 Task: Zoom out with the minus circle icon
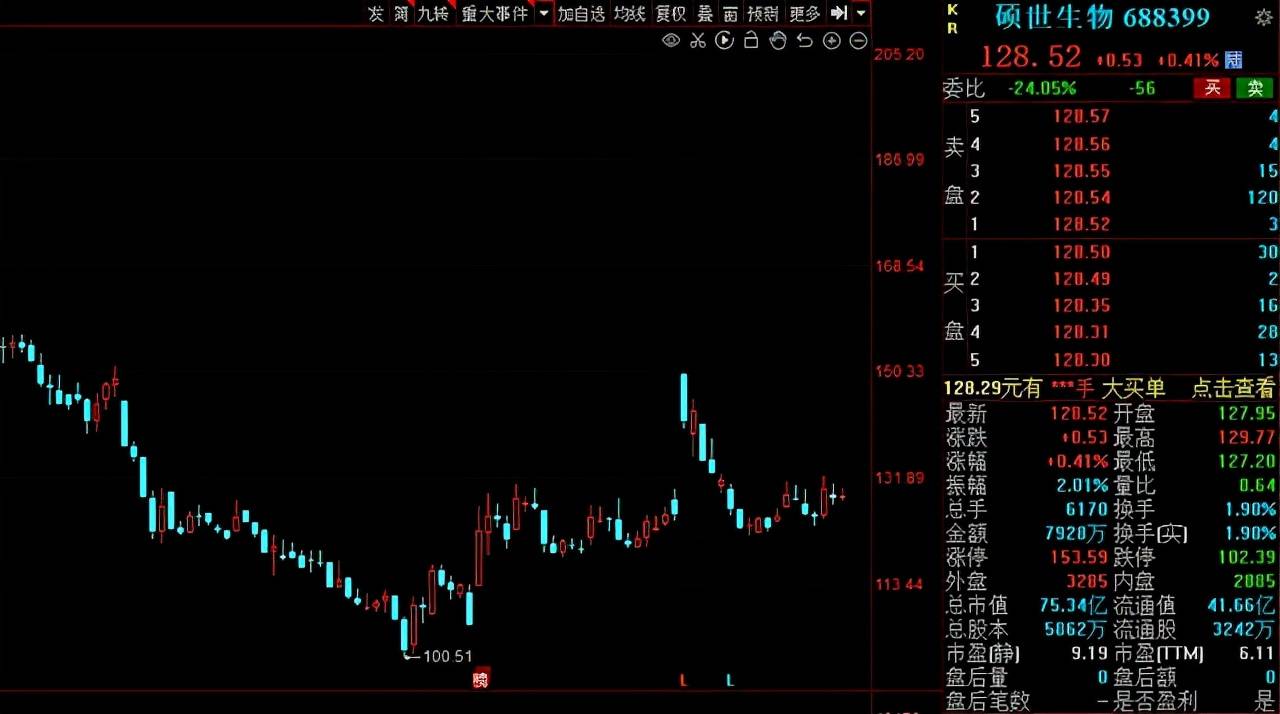[x=858, y=41]
